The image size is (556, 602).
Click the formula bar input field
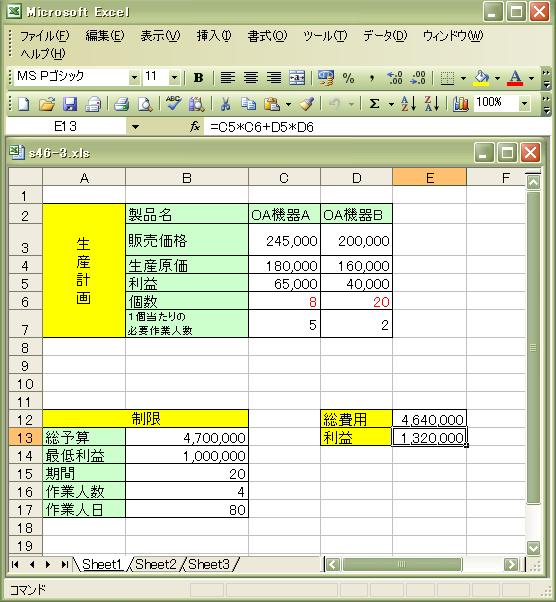click(x=376, y=127)
